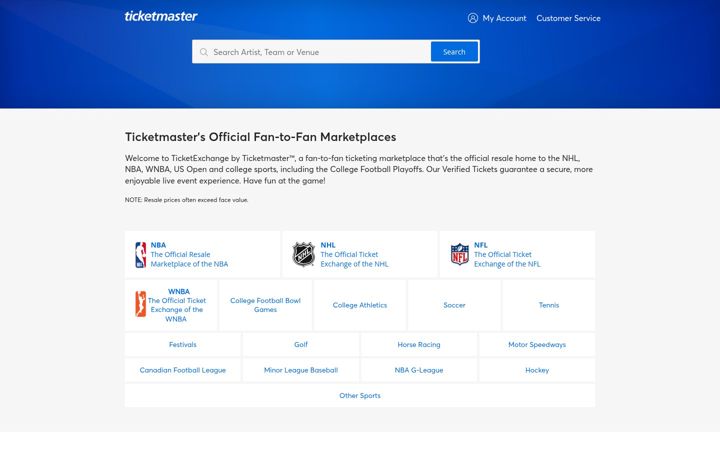The image size is (720, 450).
Task: Open the NBA Official Resale Marketplace link
Action: coord(202,254)
